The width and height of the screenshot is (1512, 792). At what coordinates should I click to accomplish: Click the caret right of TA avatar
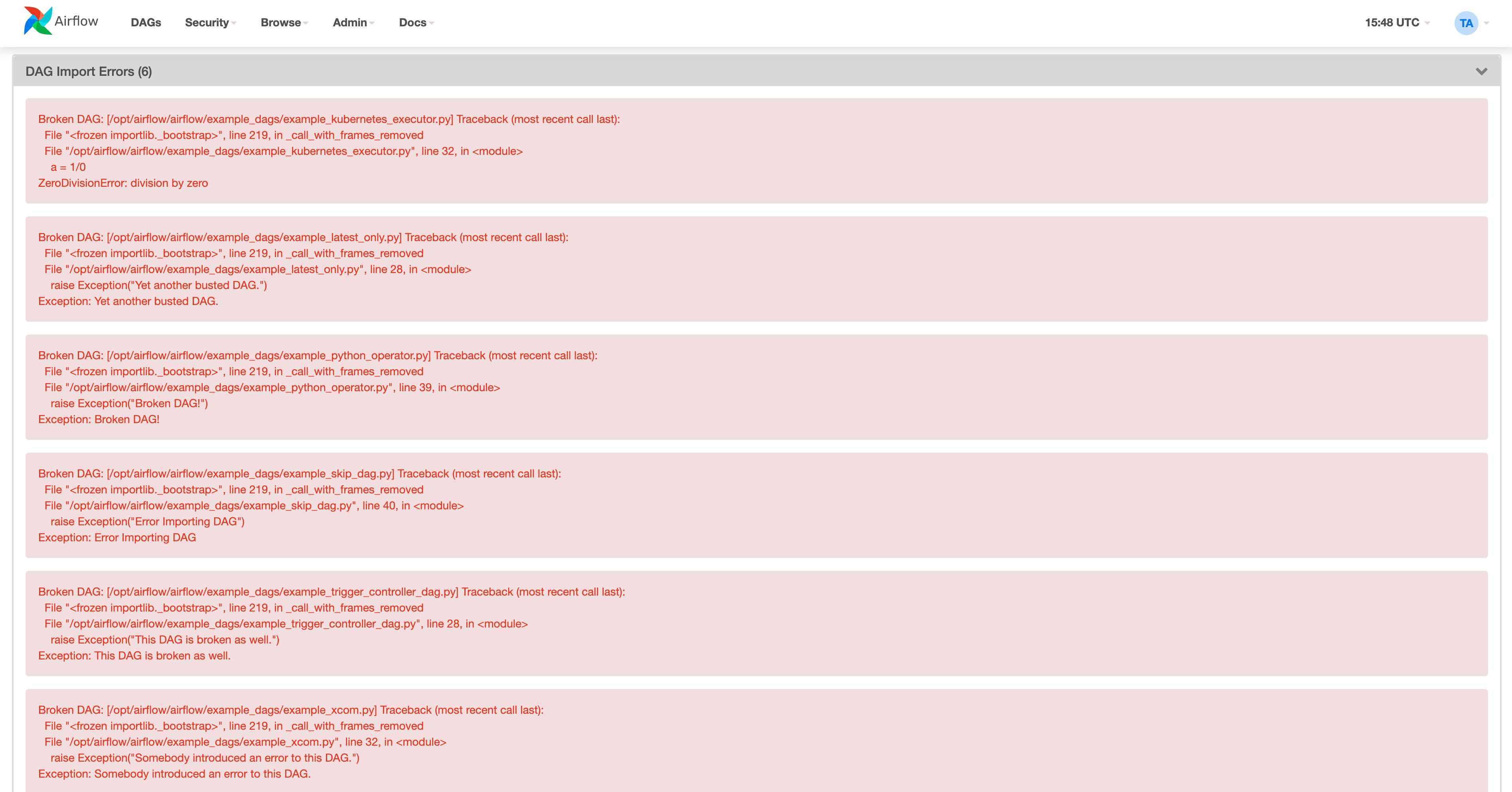coord(1487,23)
